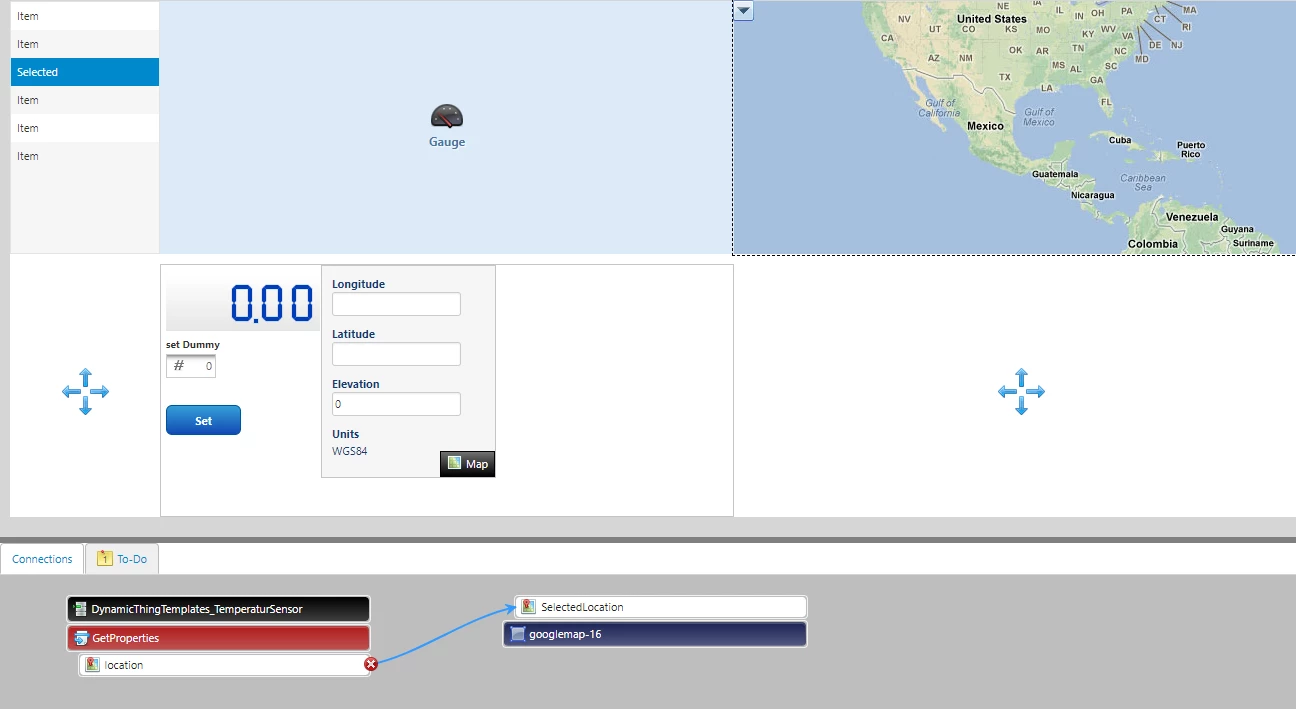Click the WGS84 units value
The width and height of the screenshot is (1296, 709).
(350, 451)
